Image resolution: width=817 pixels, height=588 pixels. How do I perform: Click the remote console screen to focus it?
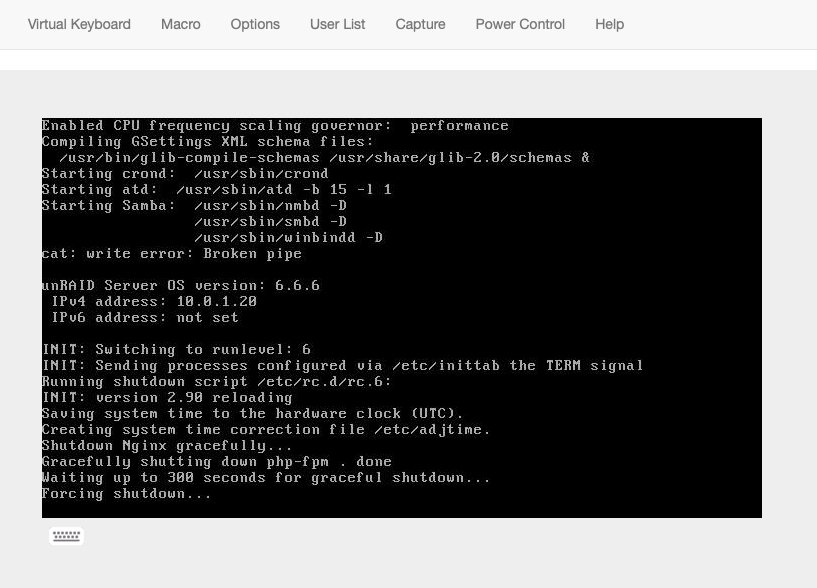(402, 317)
